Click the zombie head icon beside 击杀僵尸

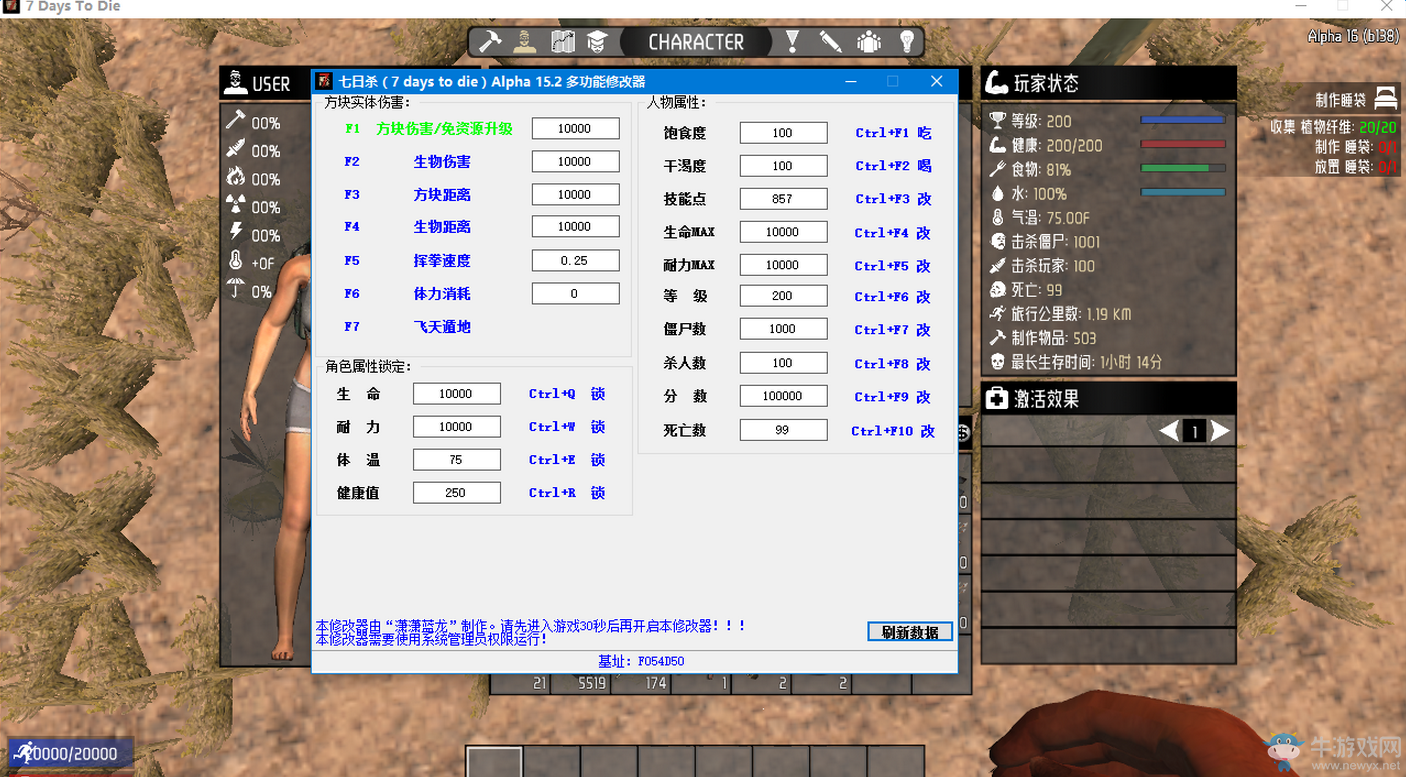[x=997, y=241]
